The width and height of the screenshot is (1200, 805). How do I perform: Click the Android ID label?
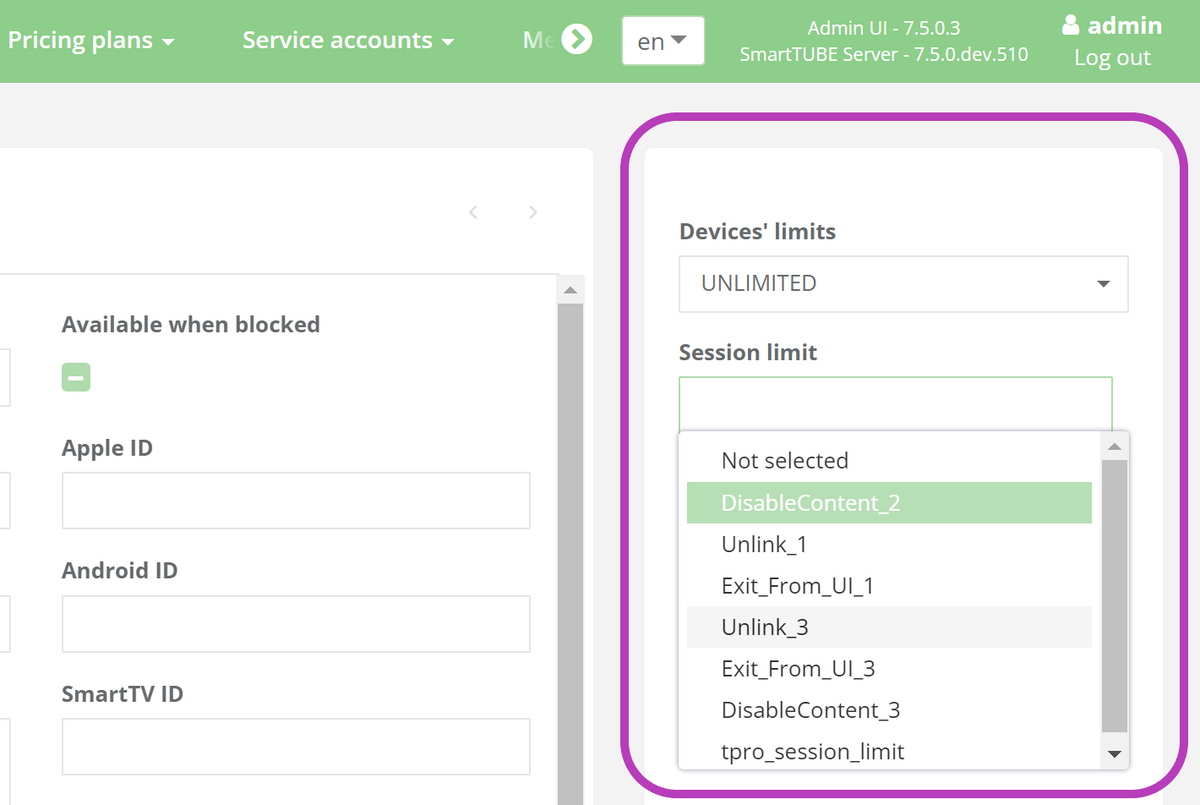tap(120, 571)
